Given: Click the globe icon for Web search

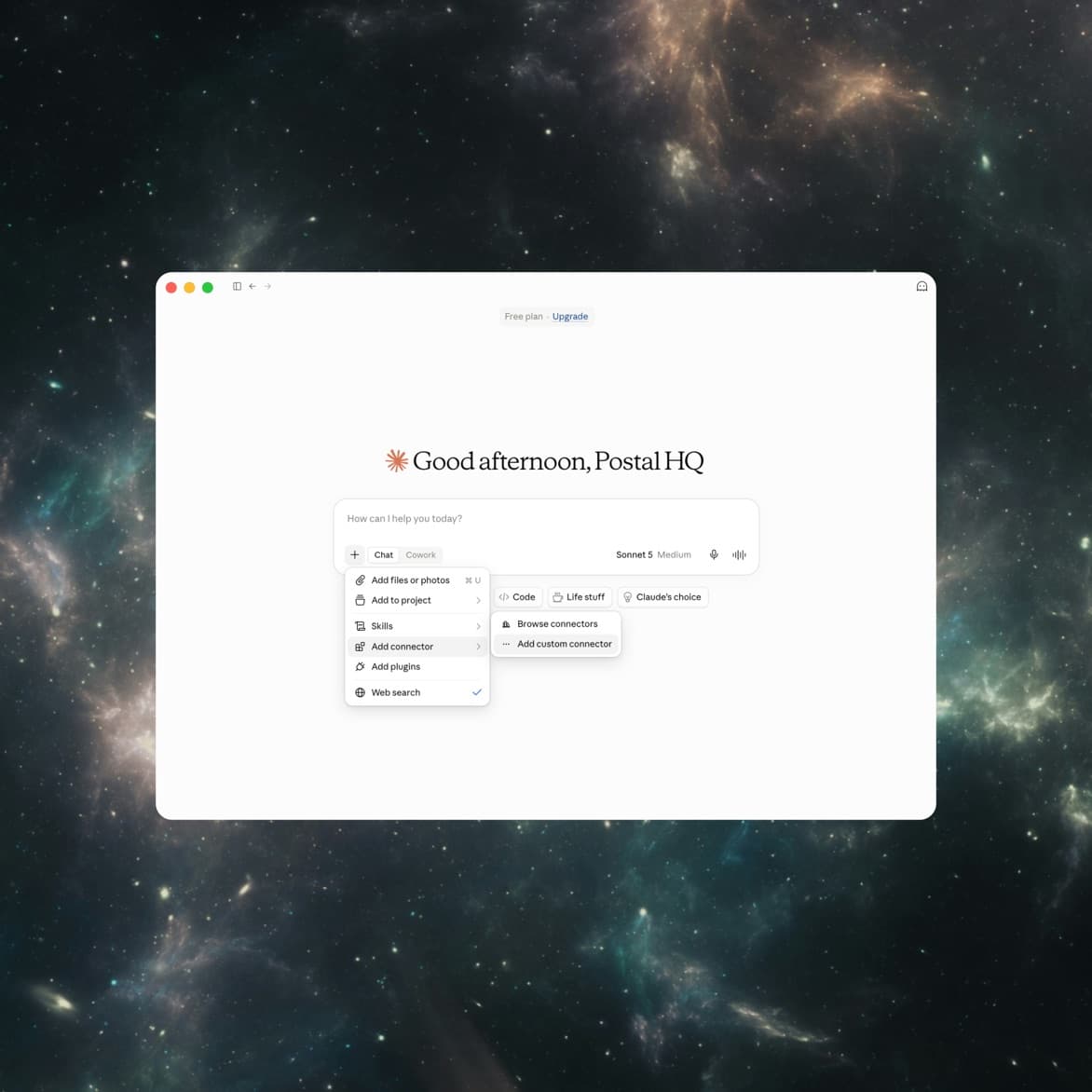Looking at the screenshot, I should click(x=360, y=692).
